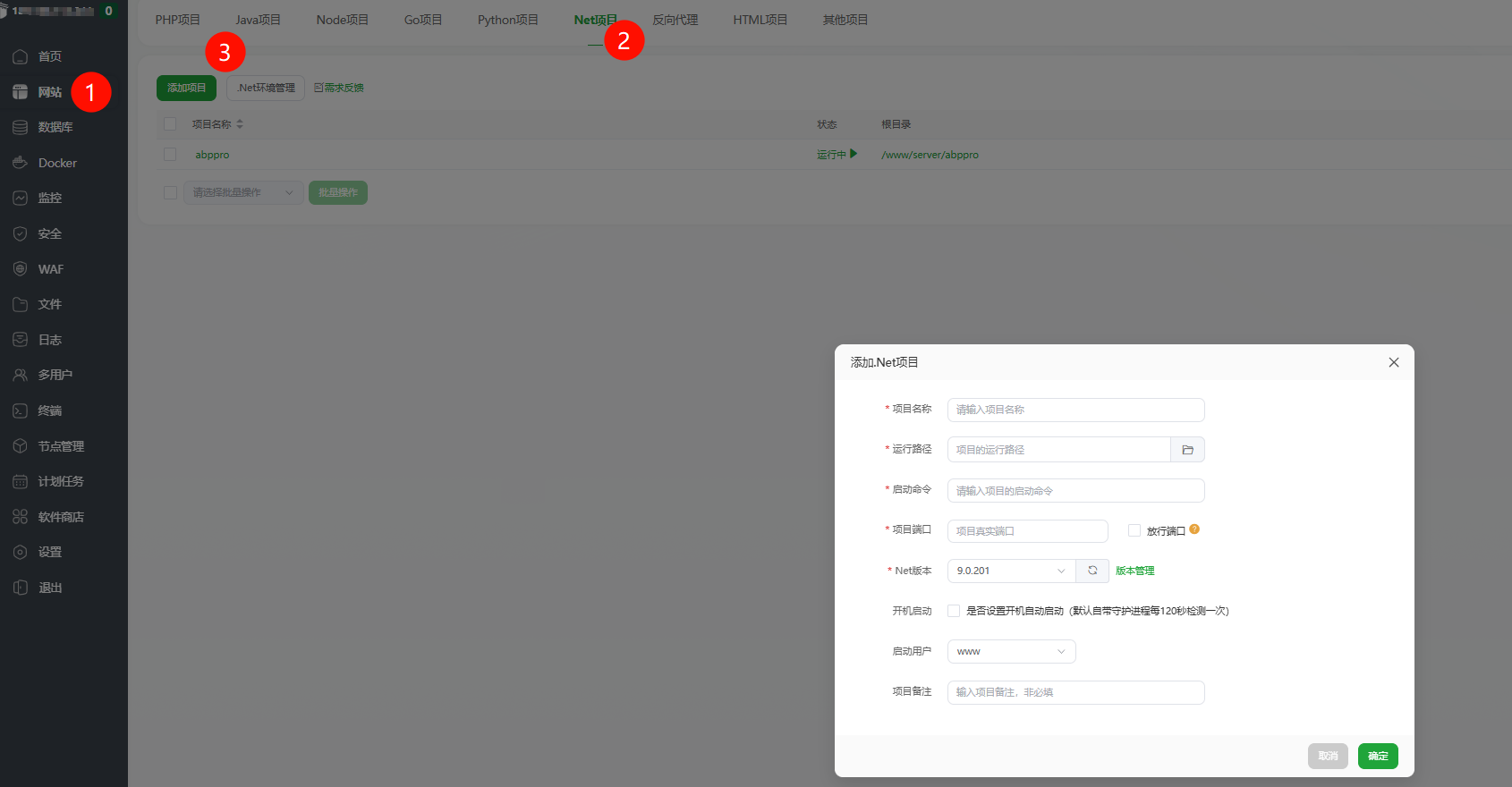Click the orange help icon near 放行端口
This screenshot has width=1512, height=787.
point(1194,529)
